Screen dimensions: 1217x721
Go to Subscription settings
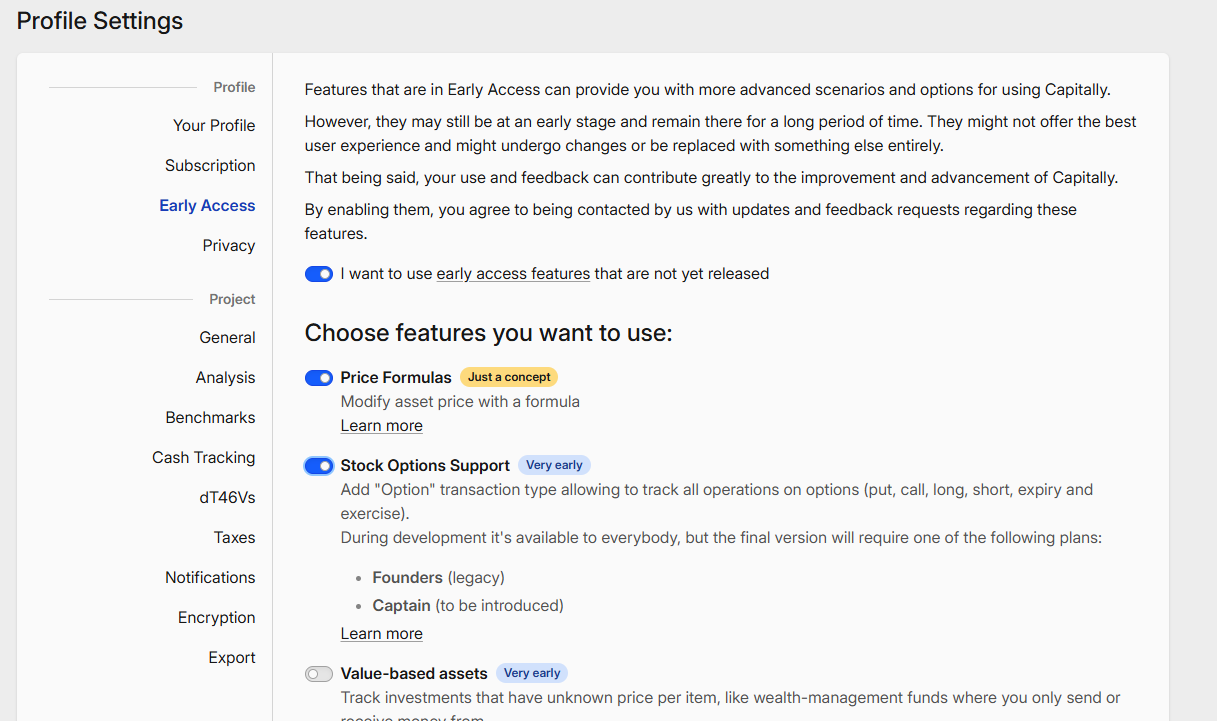click(x=210, y=165)
